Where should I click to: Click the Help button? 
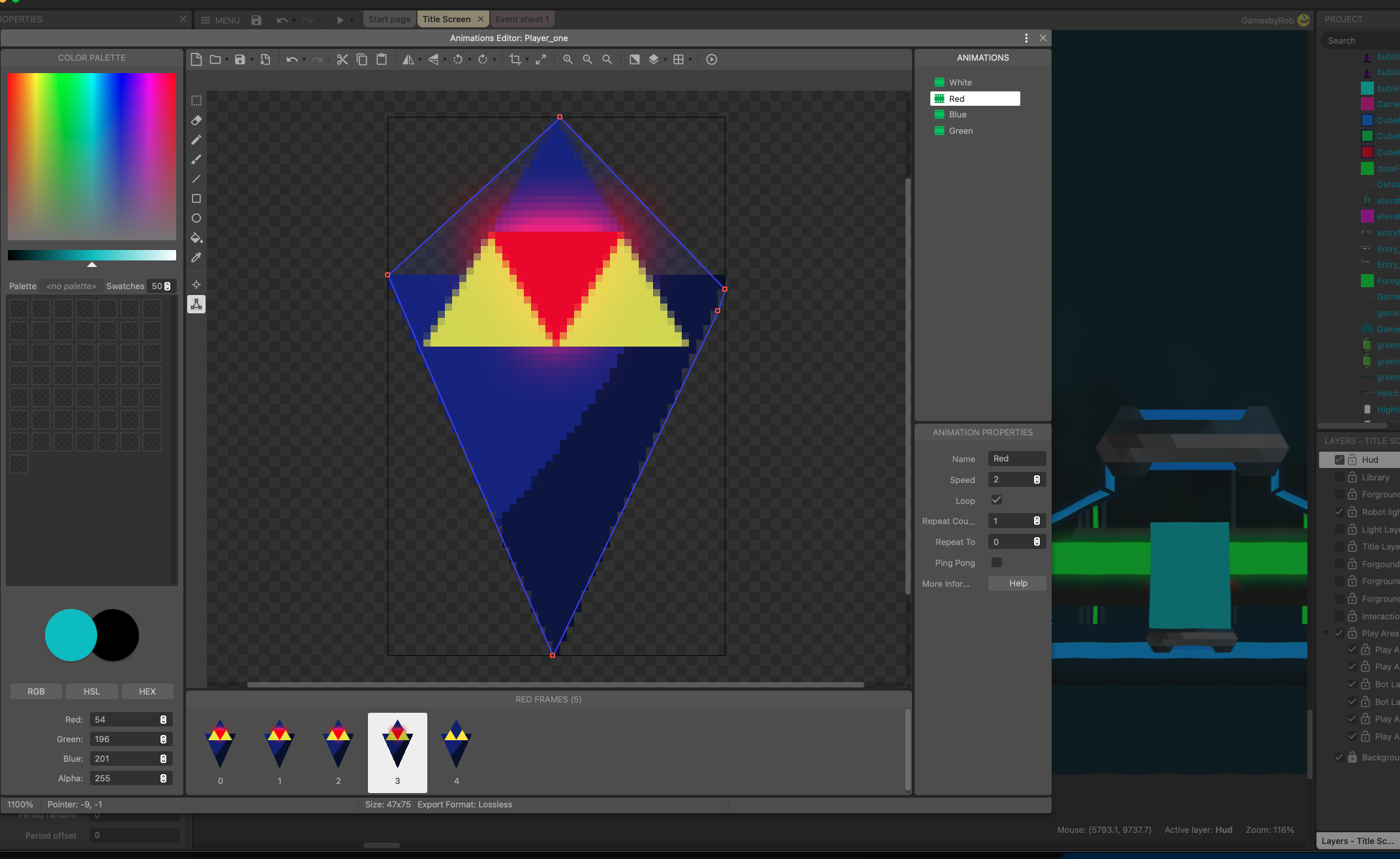[x=1018, y=583]
